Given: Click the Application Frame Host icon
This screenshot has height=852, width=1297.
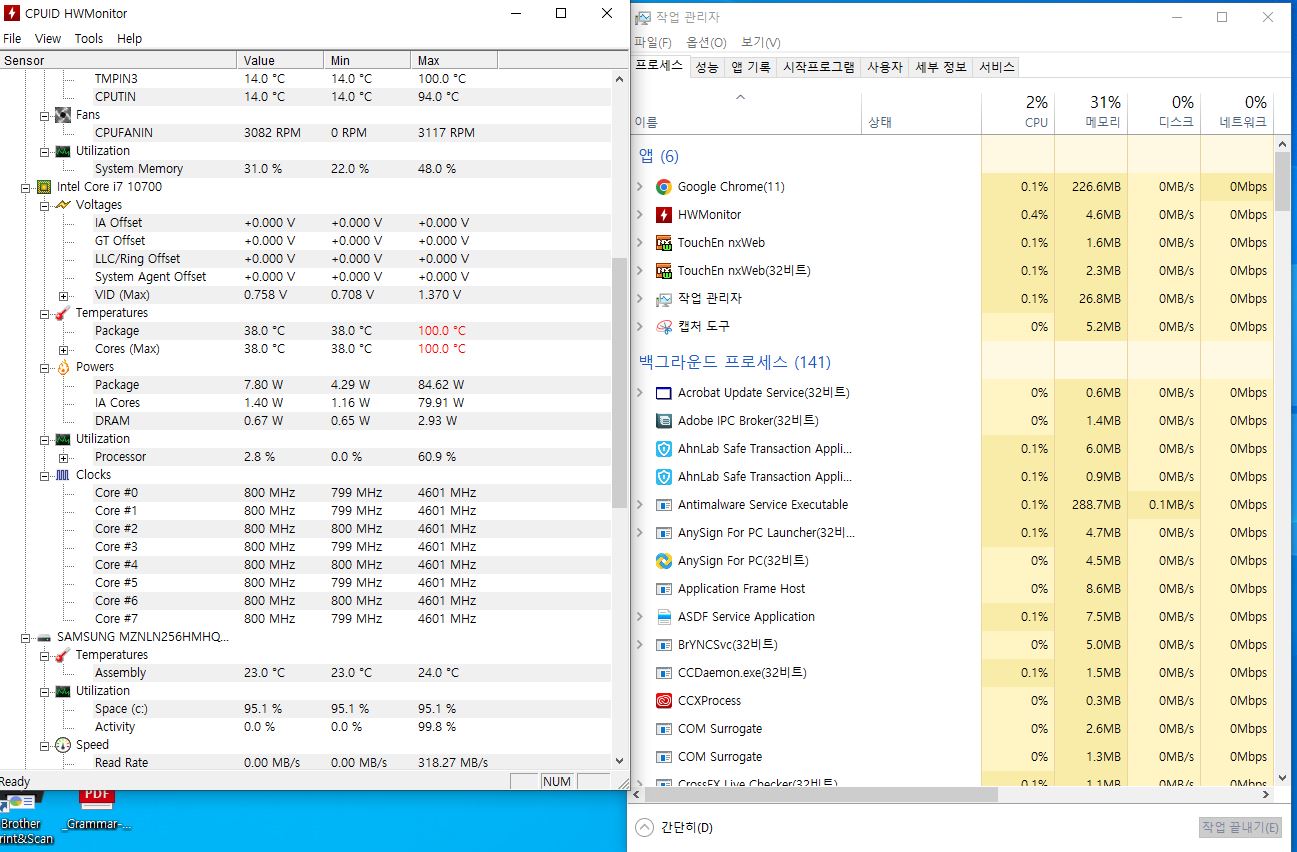Looking at the screenshot, I should point(663,589).
